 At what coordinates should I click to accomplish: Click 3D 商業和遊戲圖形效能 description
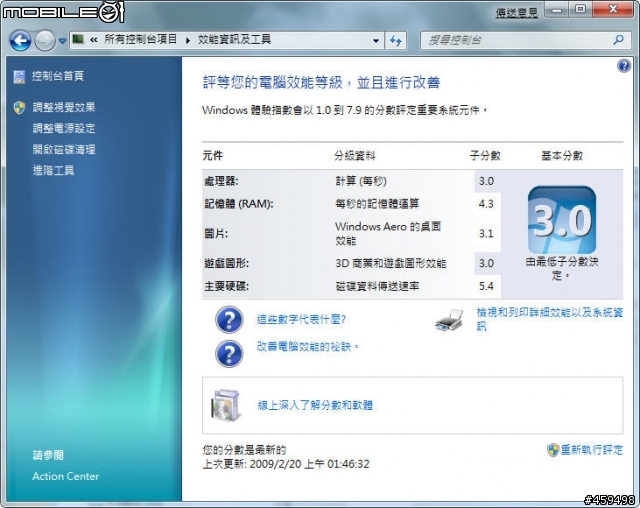coord(391,264)
